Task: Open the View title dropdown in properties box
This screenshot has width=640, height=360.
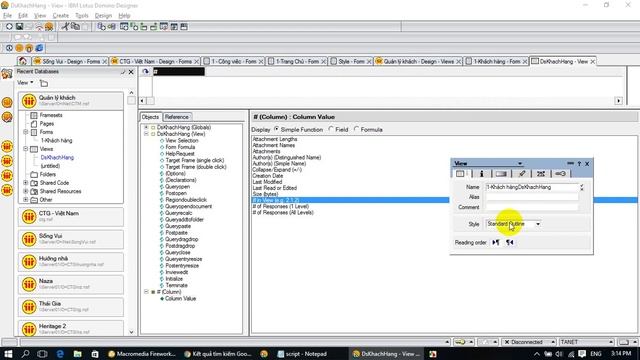Action: click(x=520, y=164)
